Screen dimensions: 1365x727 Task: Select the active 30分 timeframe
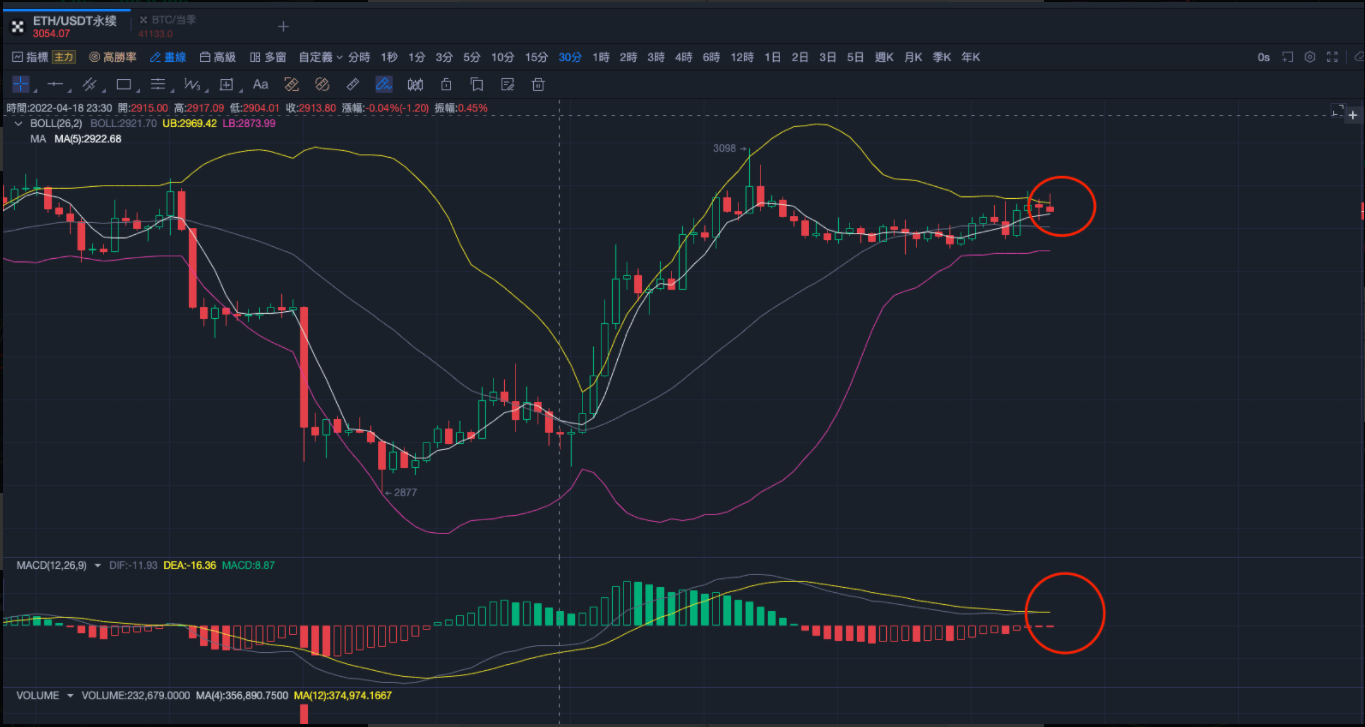point(570,57)
